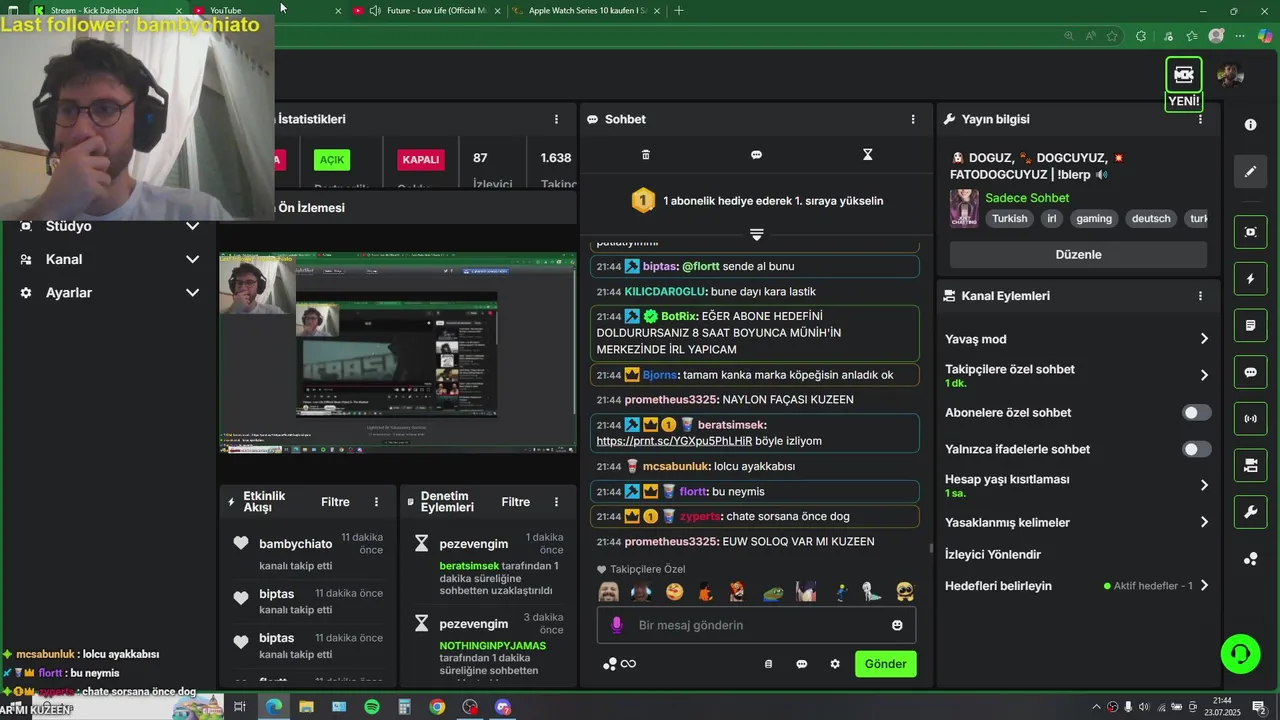Viewport: 1280px width, 720px height.
Task: Collapse the pinned leaderboard banner handle
Action: coord(756,234)
